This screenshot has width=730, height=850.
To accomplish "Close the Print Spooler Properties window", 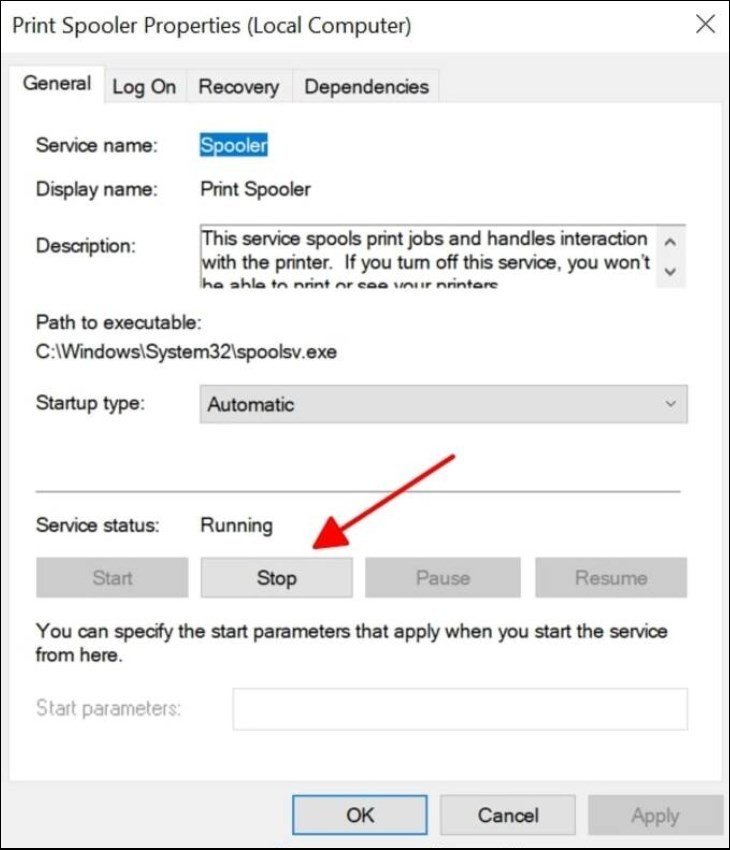I will tap(705, 25).
